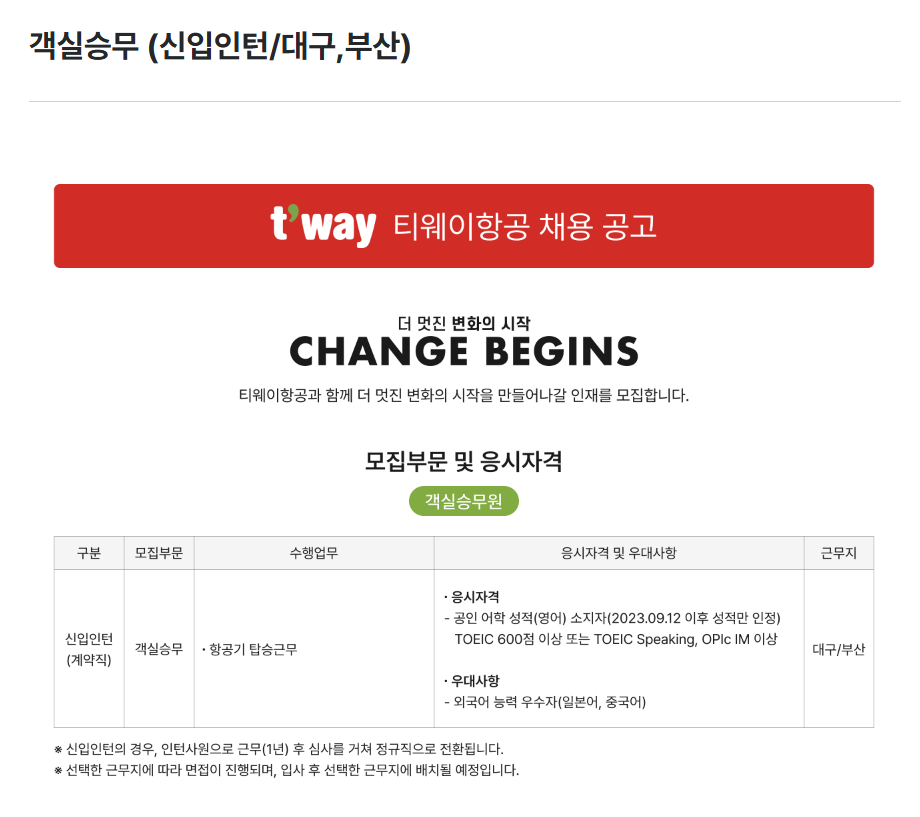
Task: Click the 외국어 능력 우수자 preference line
Action: point(545,702)
